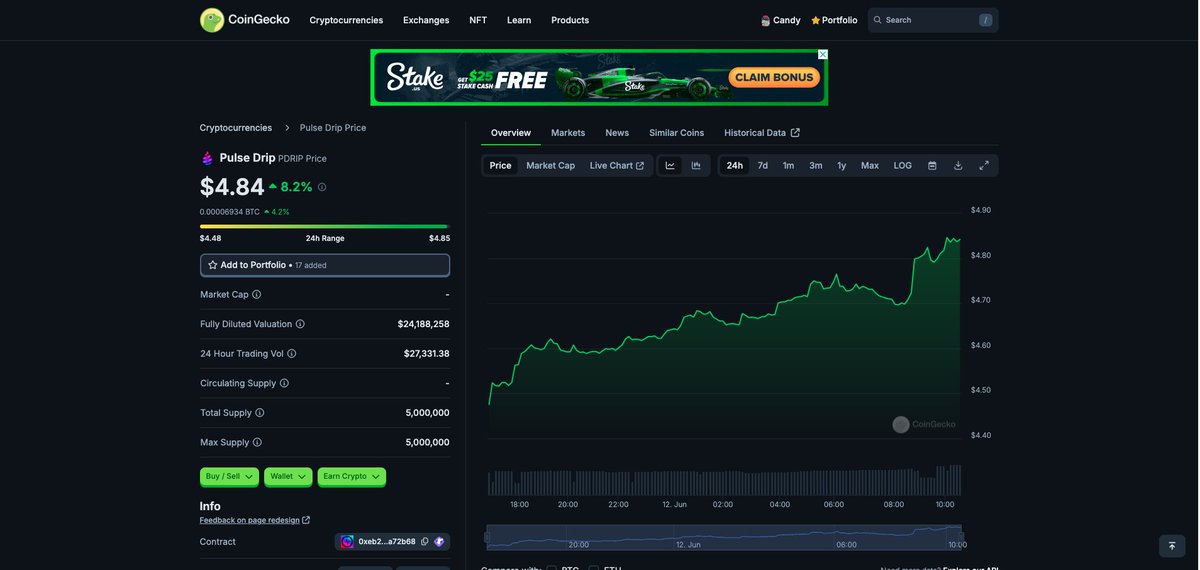The image size is (1200, 570).
Task: Set the chart range to Max
Action: pos(870,166)
